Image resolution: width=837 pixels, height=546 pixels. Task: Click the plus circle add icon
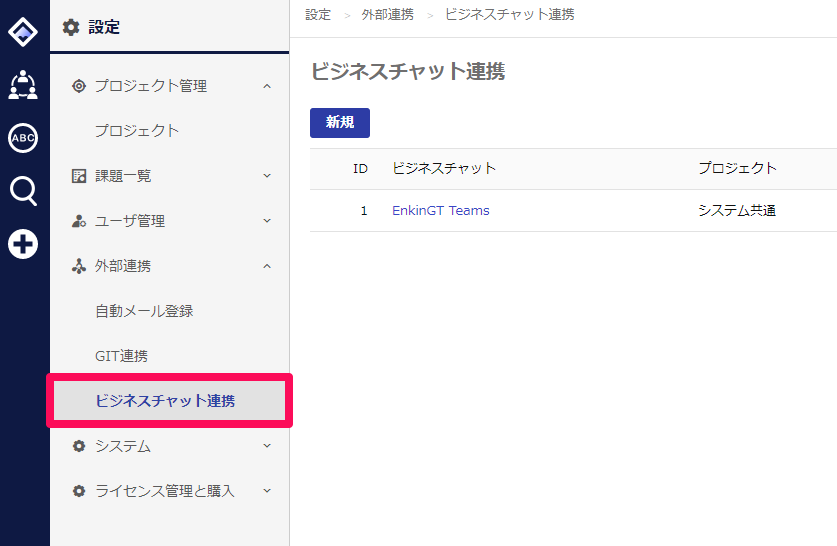click(23, 244)
